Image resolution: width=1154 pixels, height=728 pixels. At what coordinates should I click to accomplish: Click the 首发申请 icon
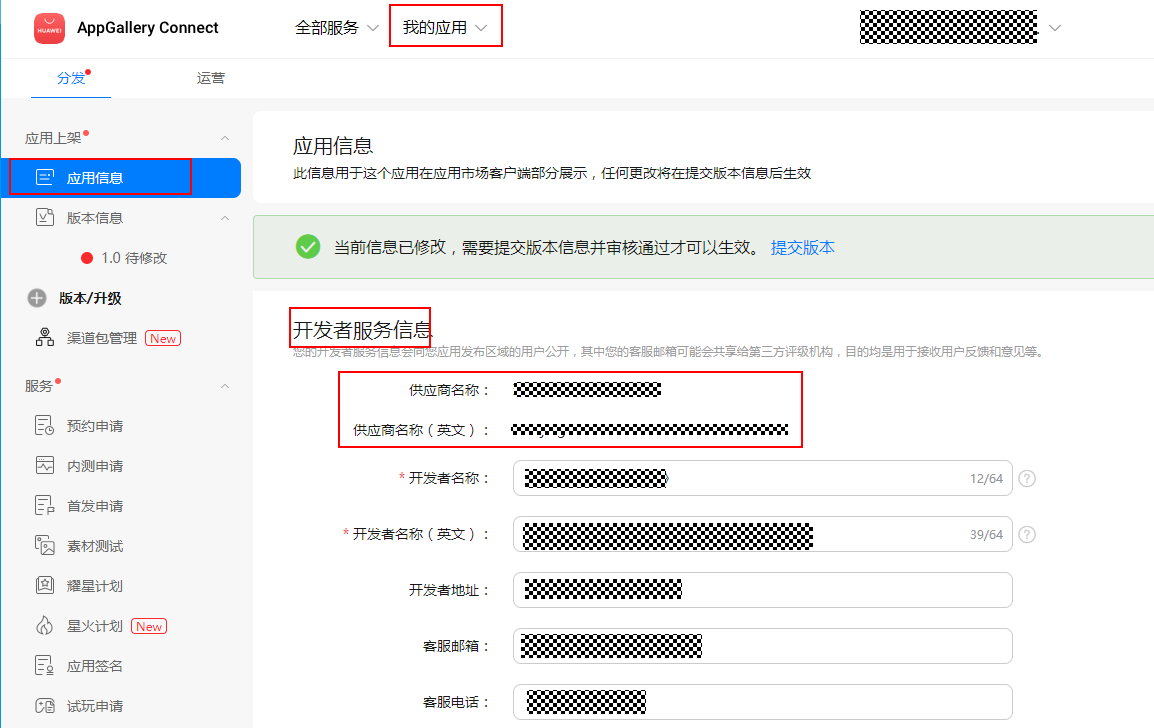(x=45, y=505)
